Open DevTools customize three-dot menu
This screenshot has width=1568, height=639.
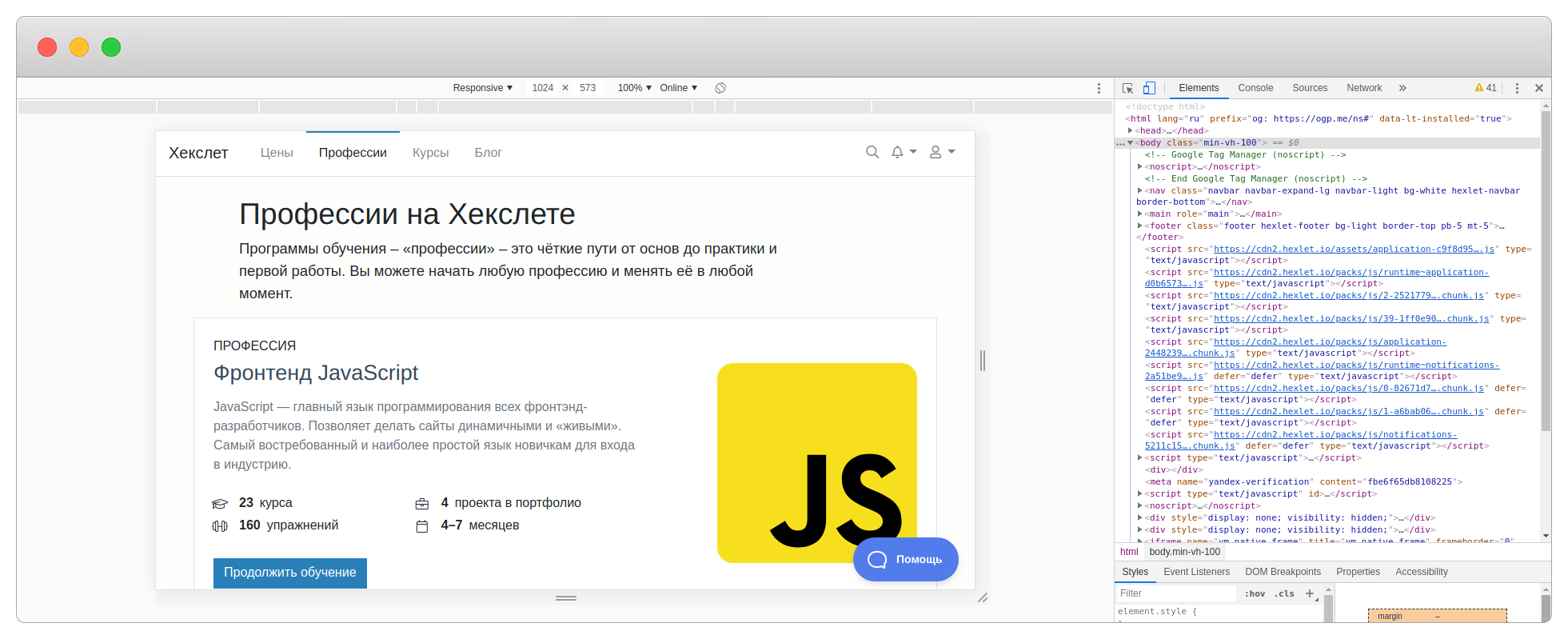[x=1517, y=88]
